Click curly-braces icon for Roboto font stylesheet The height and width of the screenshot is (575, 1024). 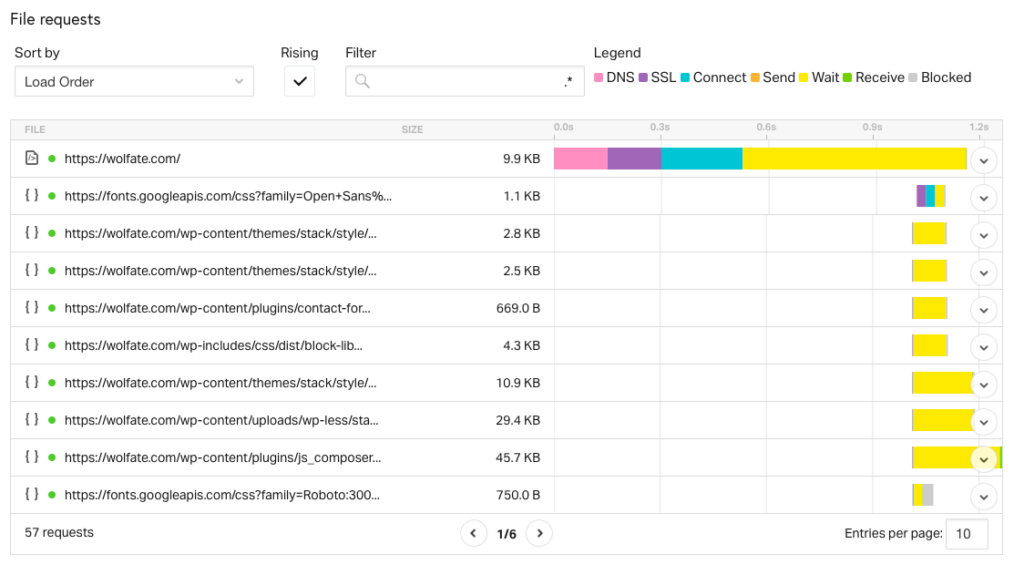pyautogui.click(x=31, y=495)
